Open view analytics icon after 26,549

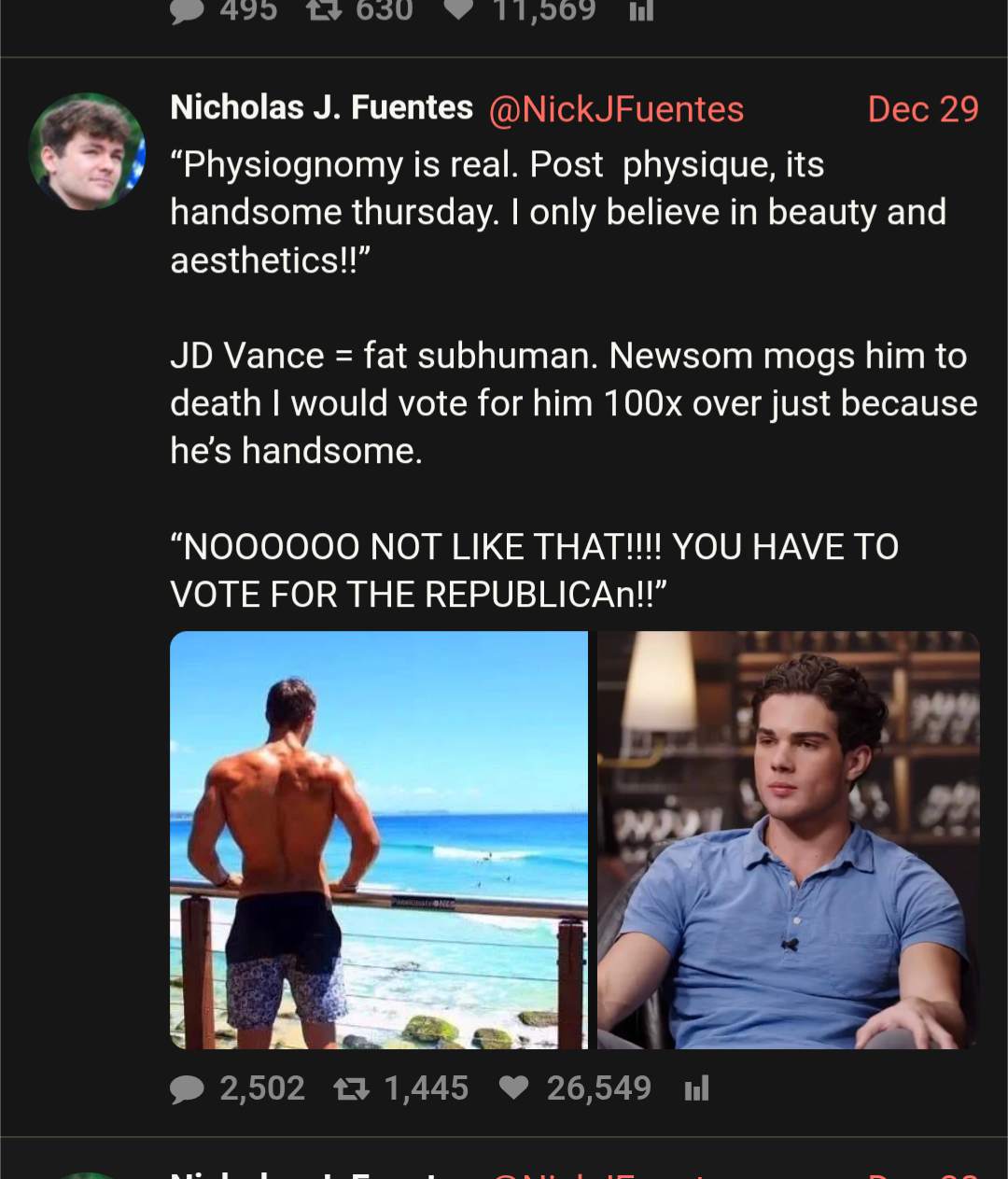[x=696, y=1088]
